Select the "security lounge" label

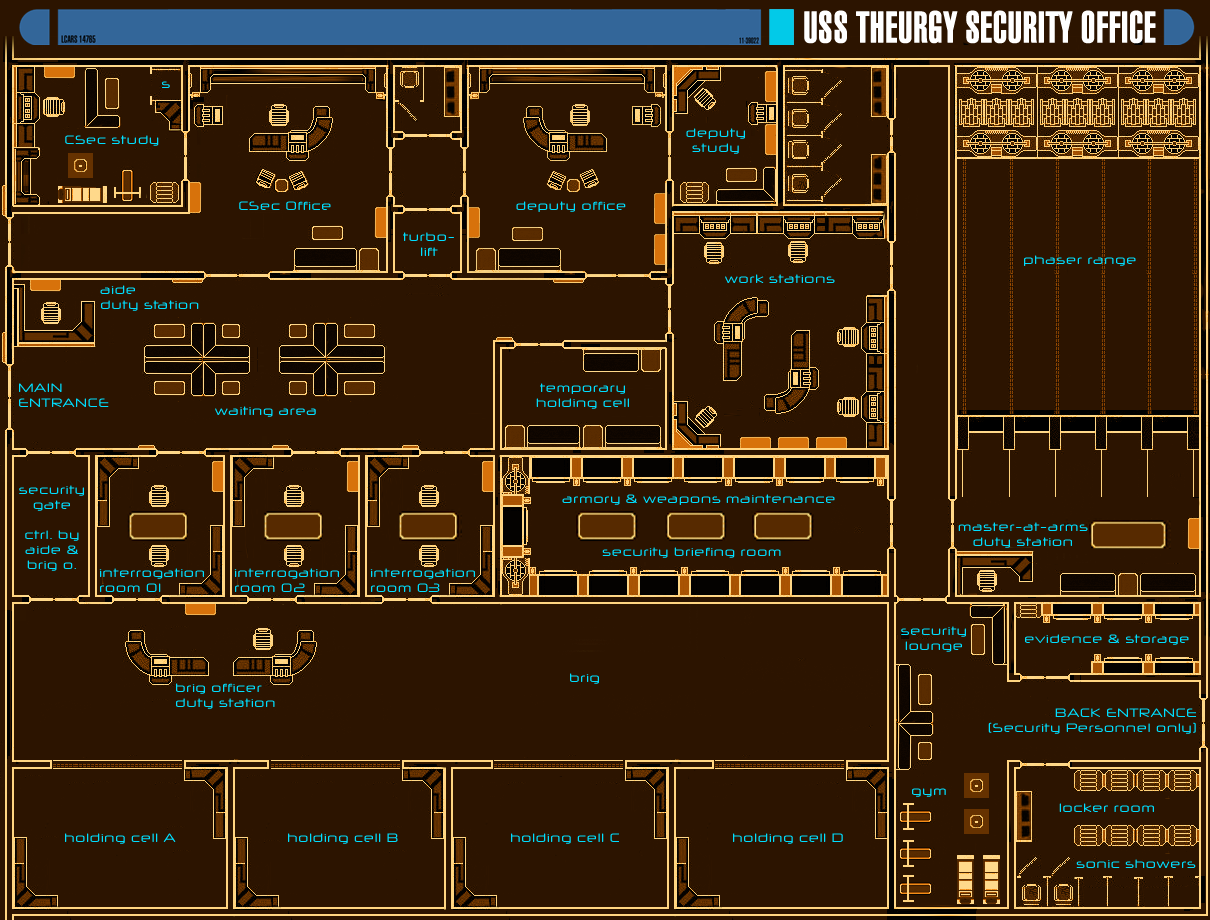pyautogui.click(x=933, y=638)
